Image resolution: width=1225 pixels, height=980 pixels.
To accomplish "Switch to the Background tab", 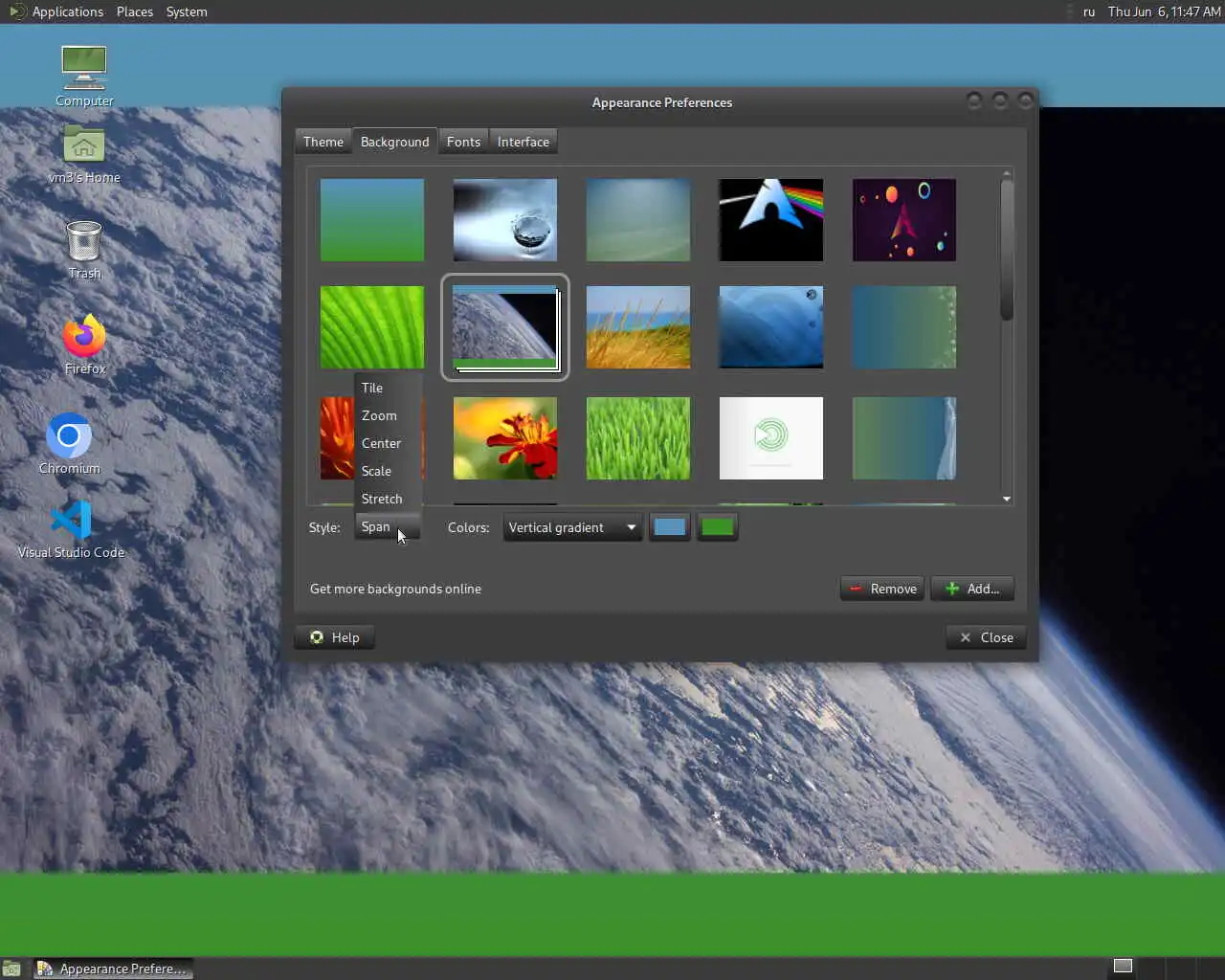I will click(x=394, y=142).
